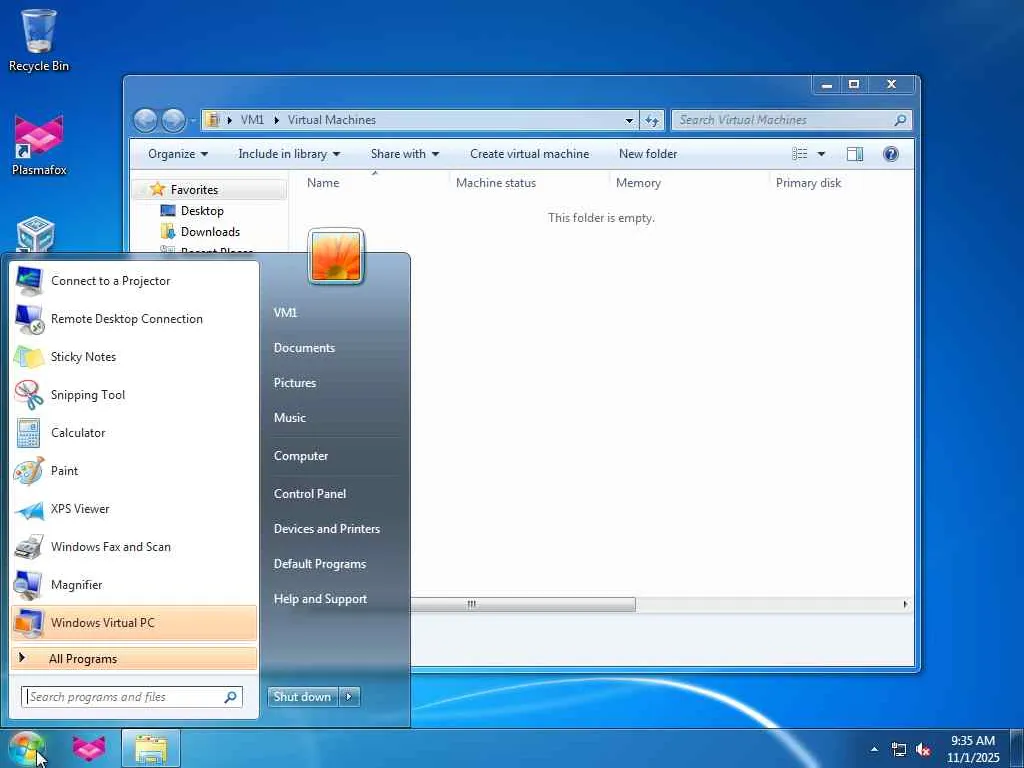Viewport: 1024px width, 768px height.
Task: Click the Start orb button
Action: click(27, 749)
